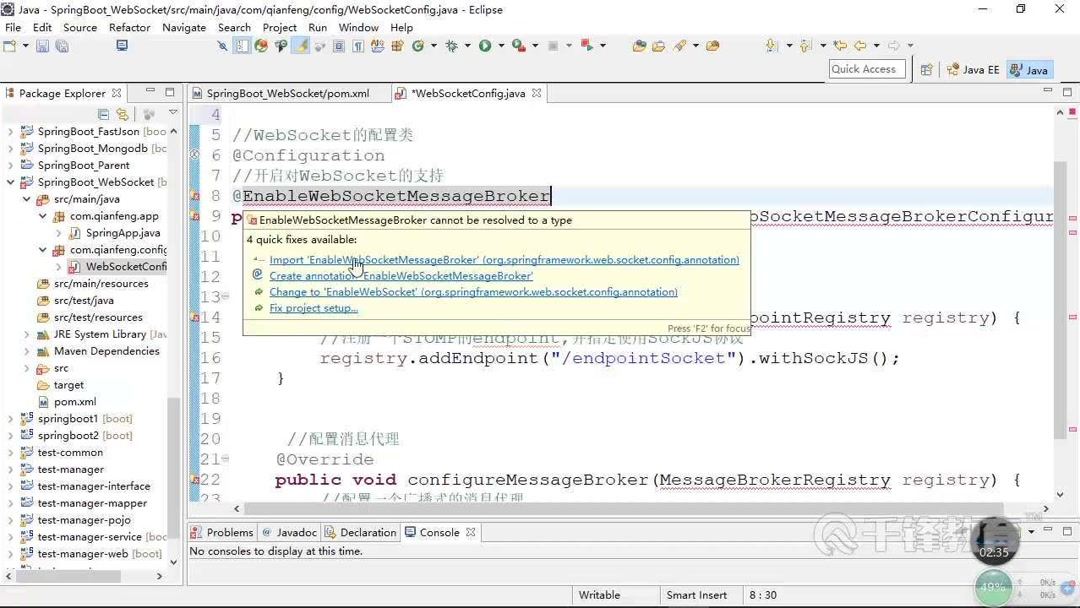Click the circular progress indicator showing 49%

point(993,588)
